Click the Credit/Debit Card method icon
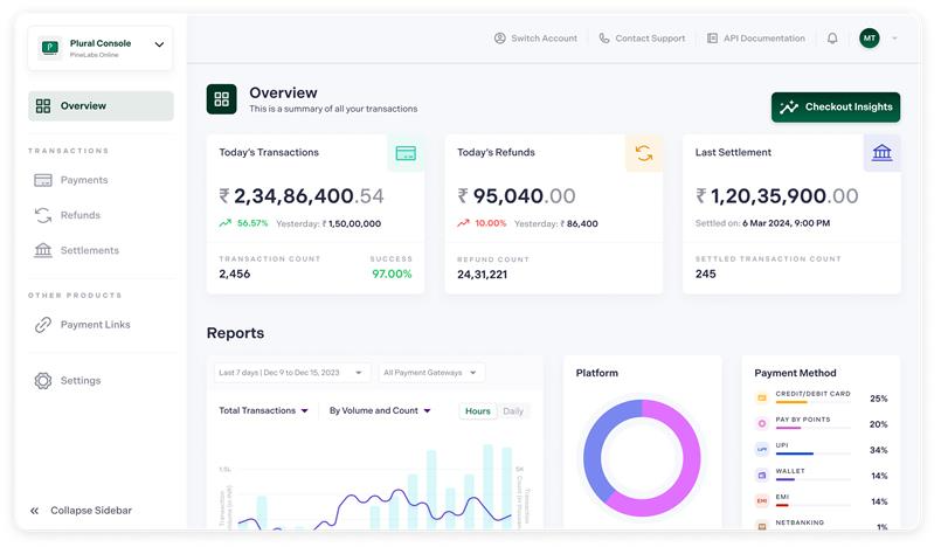 [x=762, y=398]
